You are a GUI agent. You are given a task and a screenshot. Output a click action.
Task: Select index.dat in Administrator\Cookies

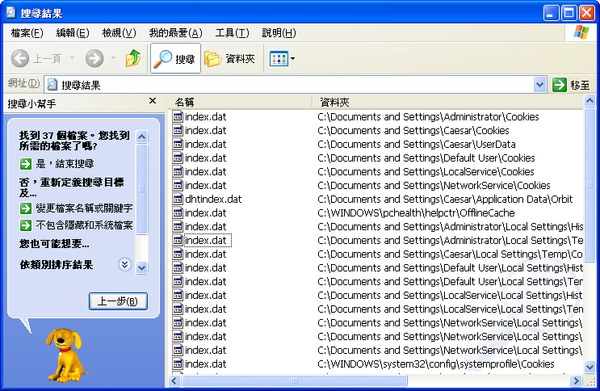(x=205, y=117)
